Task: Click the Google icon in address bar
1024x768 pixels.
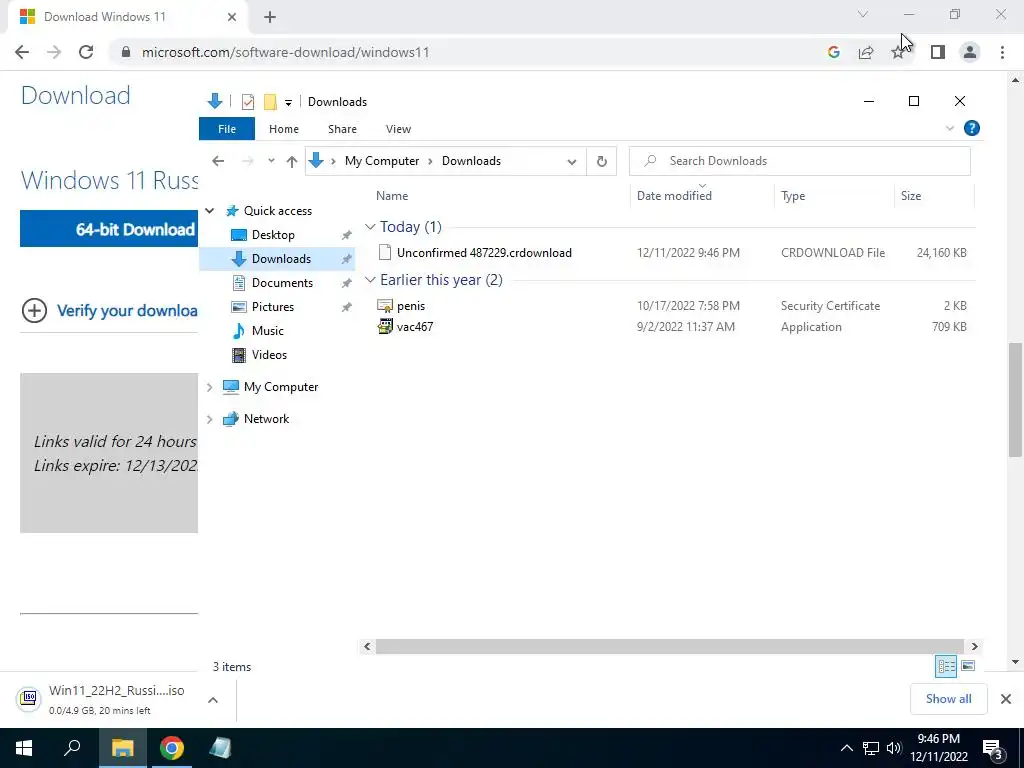Action: click(x=833, y=52)
